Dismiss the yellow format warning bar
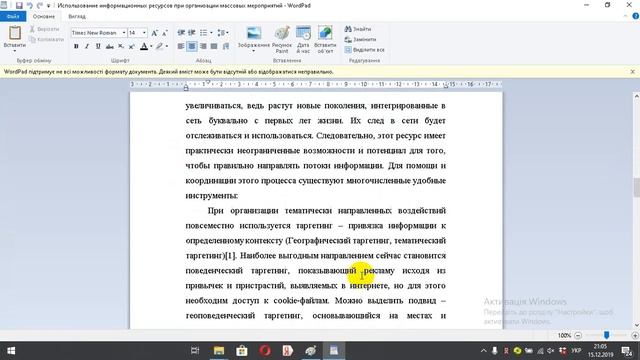640x360 pixels. coord(633,71)
